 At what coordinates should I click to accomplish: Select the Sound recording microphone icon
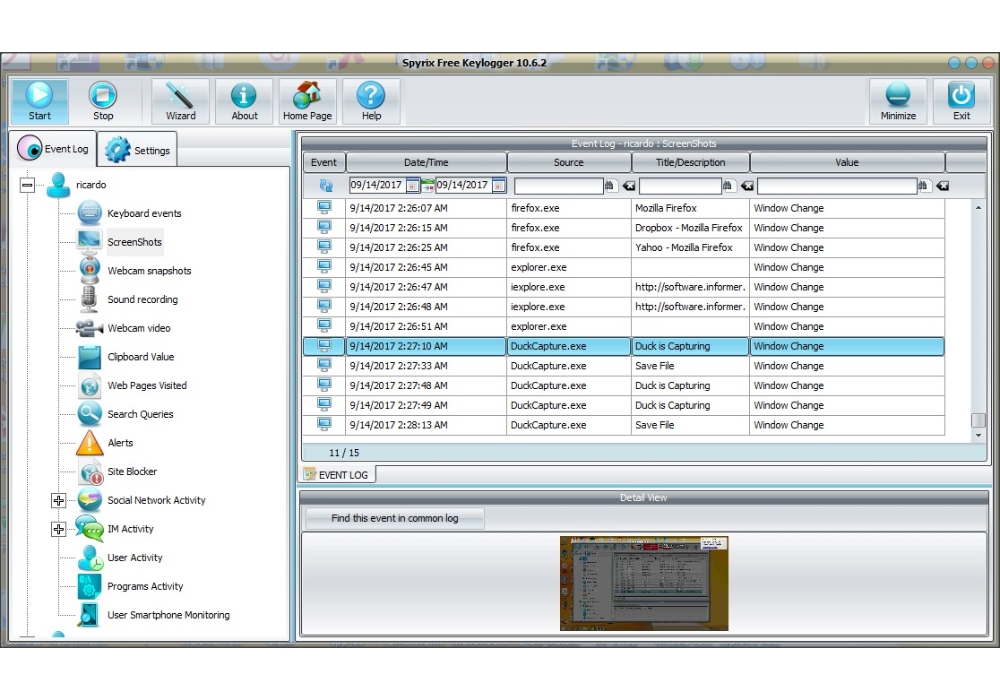[x=89, y=299]
